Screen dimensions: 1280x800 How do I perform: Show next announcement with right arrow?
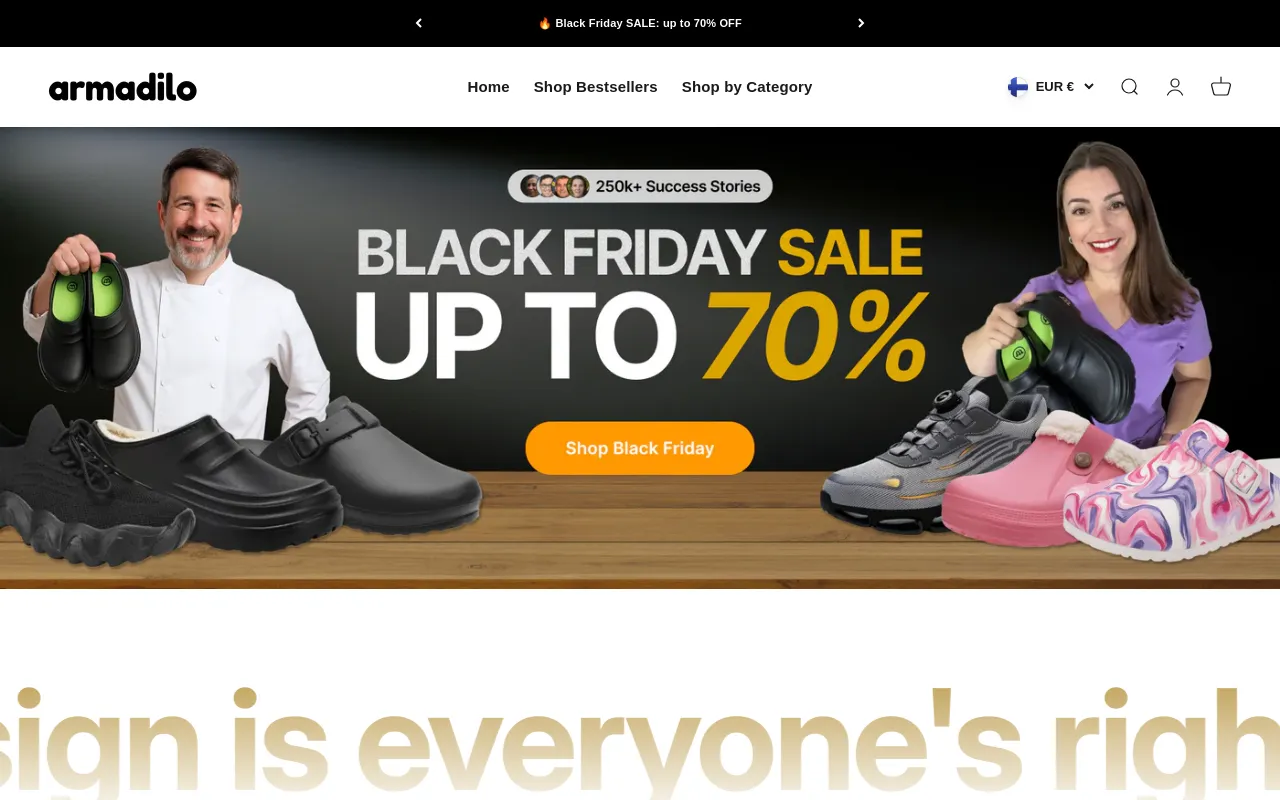[x=861, y=23]
